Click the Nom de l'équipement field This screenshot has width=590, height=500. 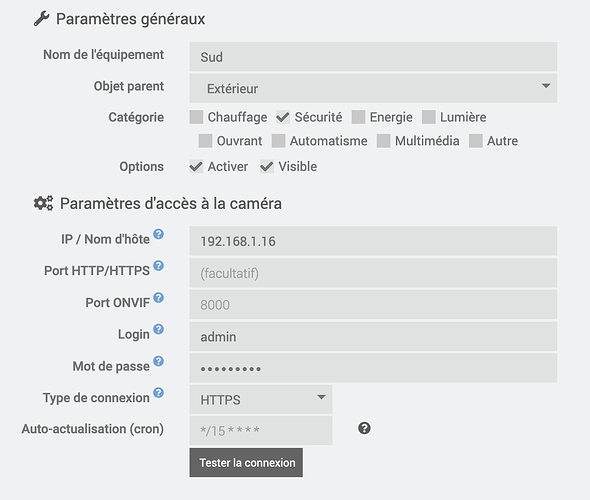[373, 57]
